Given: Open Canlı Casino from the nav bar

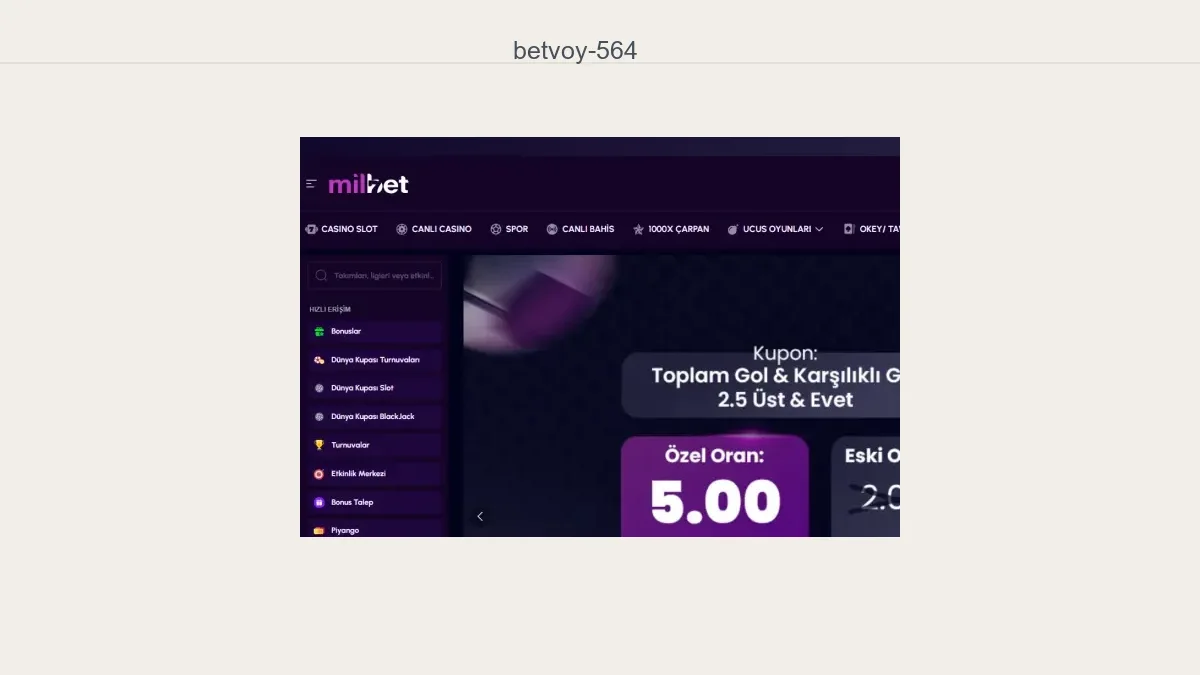Looking at the screenshot, I should [434, 229].
